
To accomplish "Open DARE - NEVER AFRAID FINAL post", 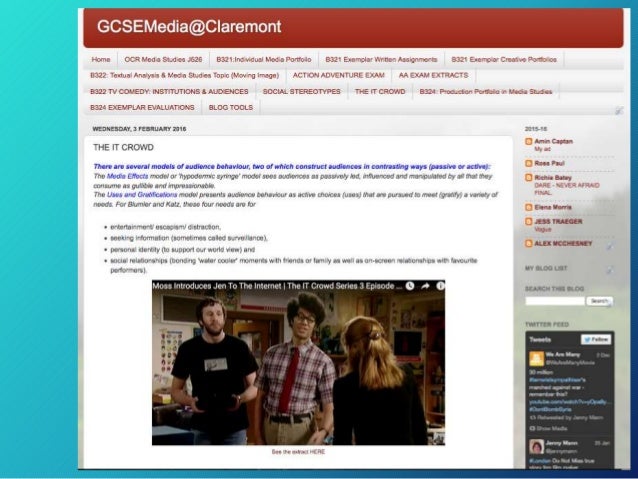I will coord(567,189).
